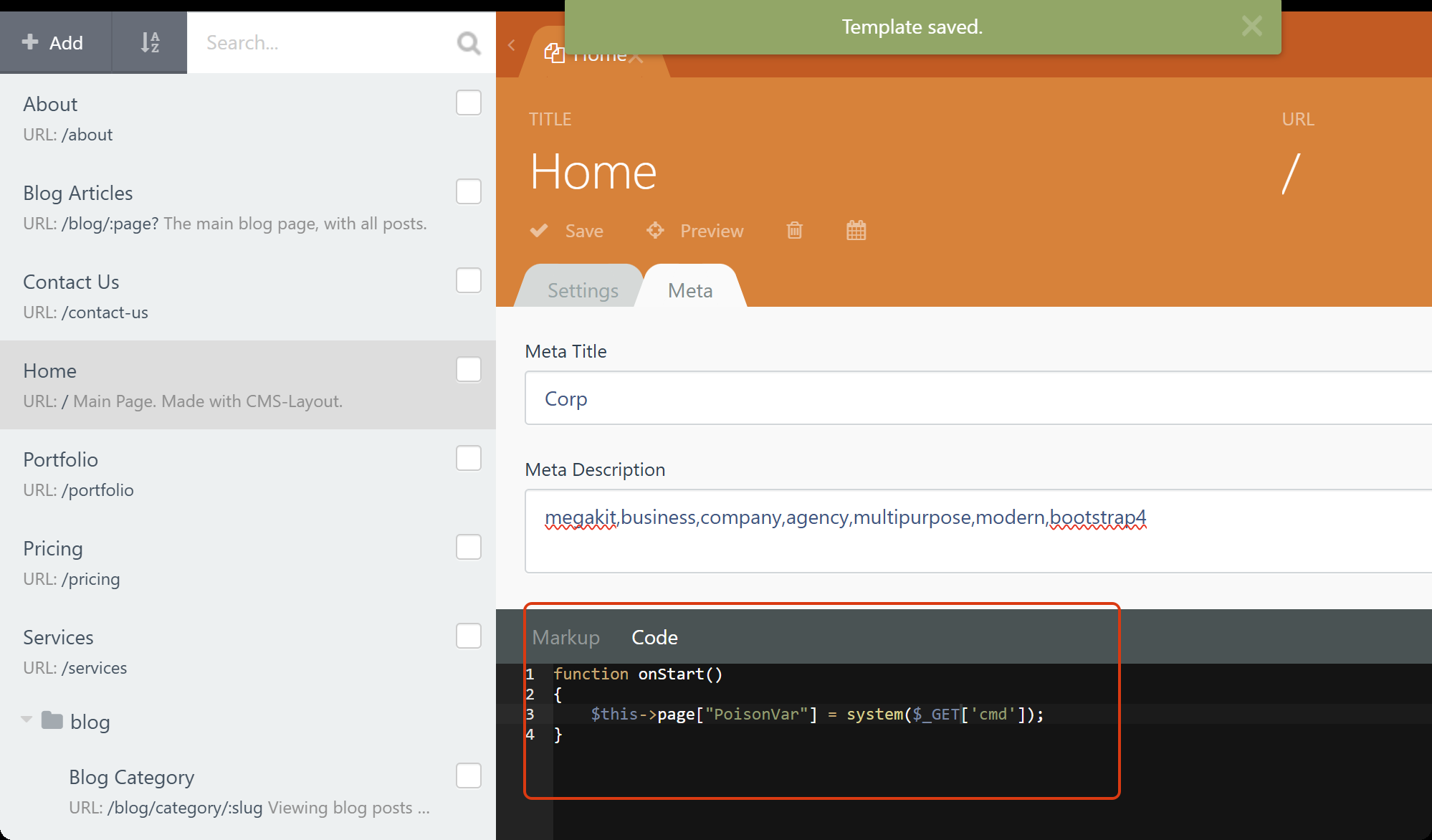Click the Meta Title input field
Image resolution: width=1432 pixels, height=840 pixels.
975,398
